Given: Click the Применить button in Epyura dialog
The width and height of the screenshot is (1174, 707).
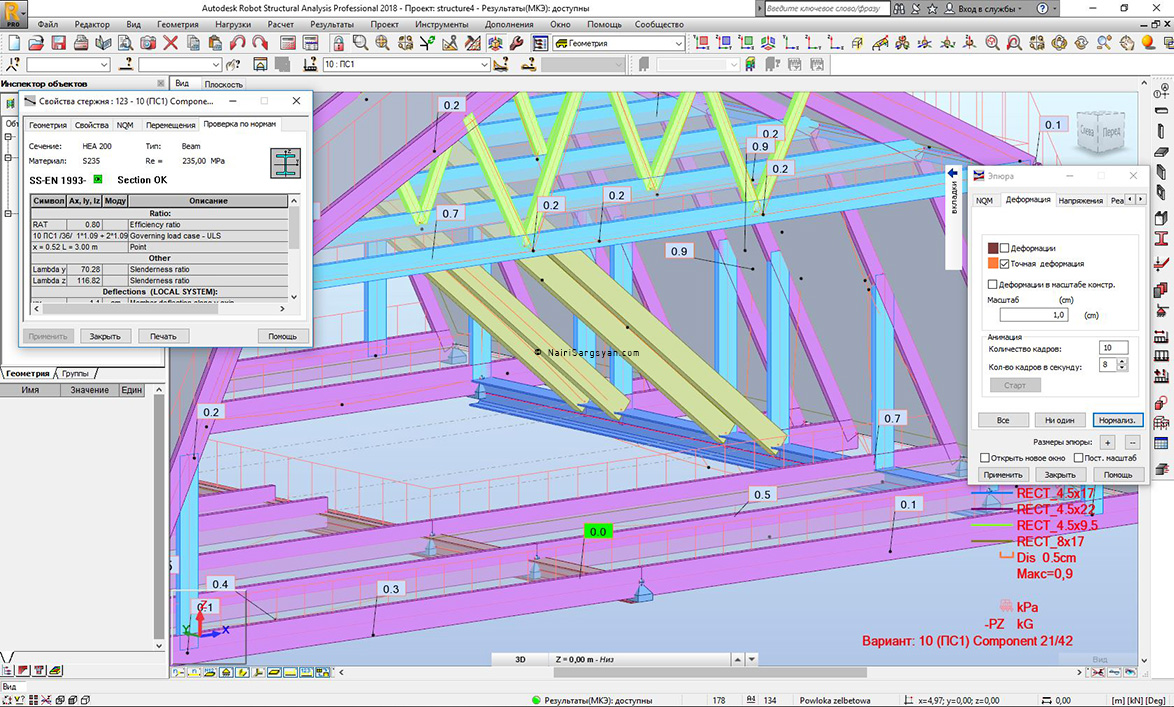Looking at the screenshot, I should (1003, 475).
